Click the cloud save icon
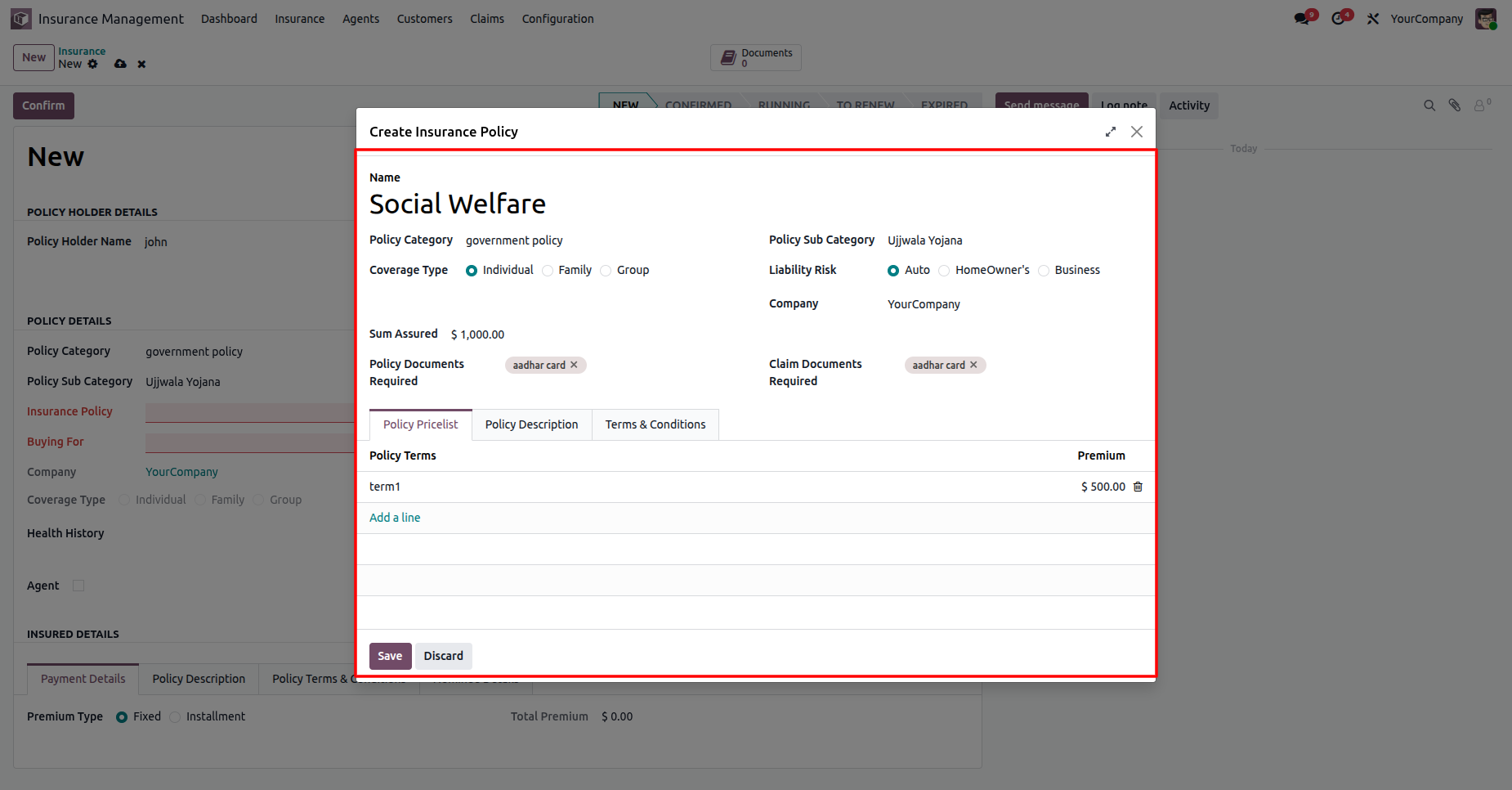Screen dimensions: 1512x790 click(x=120, y=64)
